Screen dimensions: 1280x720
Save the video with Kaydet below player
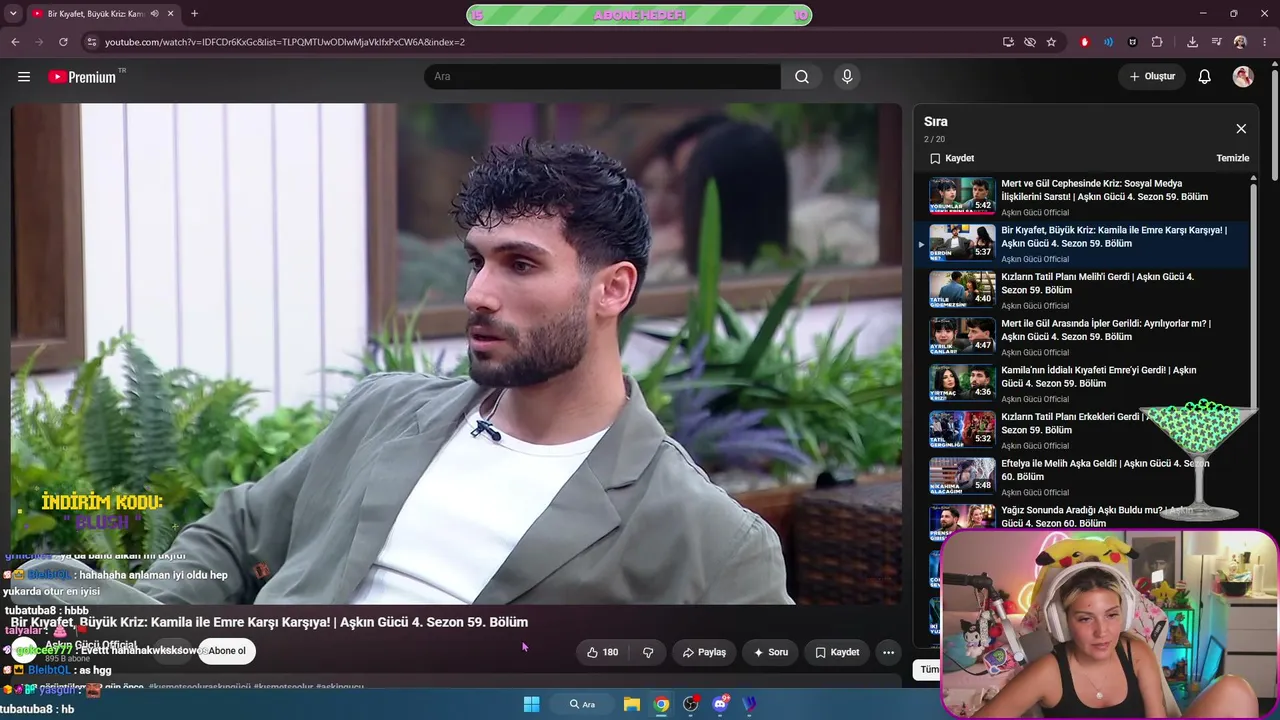(x=837, y=652)
